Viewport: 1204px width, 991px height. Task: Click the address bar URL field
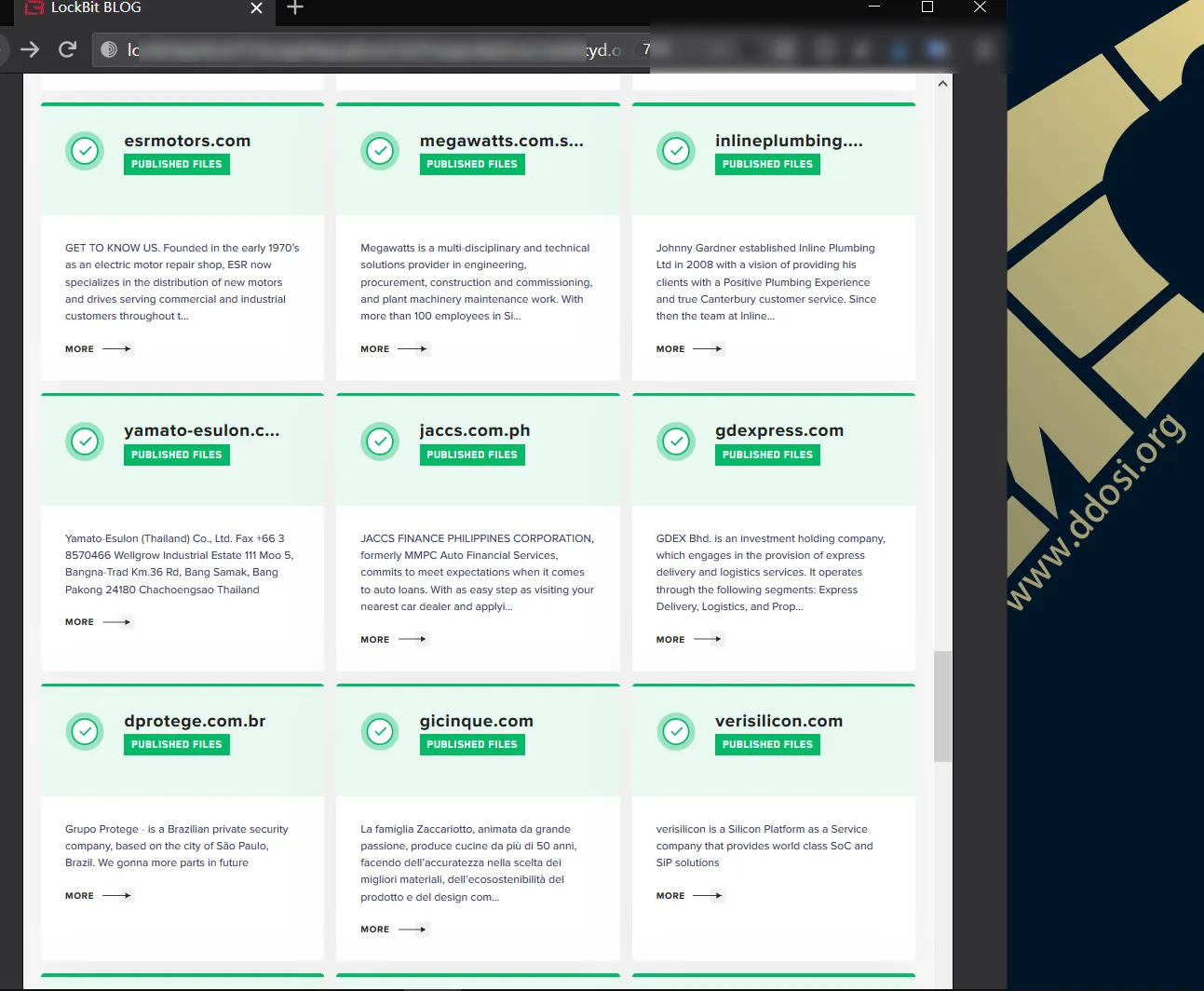(372, 49)
